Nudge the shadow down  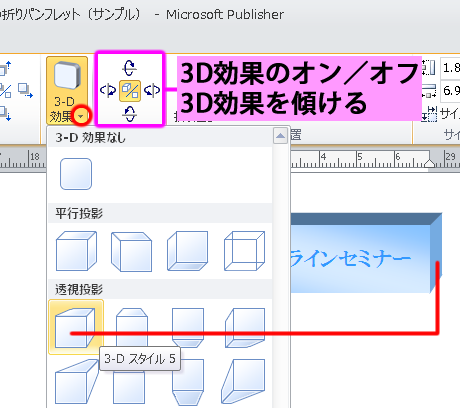(x=5, y=113)
